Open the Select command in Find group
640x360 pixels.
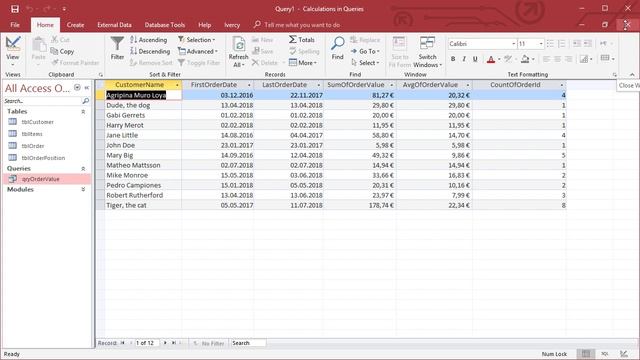tap(365, 63)
